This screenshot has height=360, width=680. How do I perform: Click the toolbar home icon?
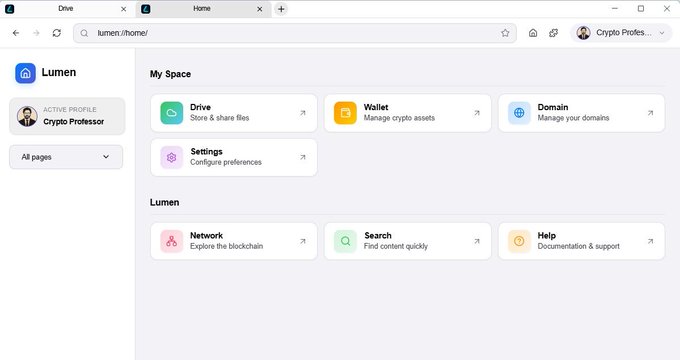pyautogui.click(x=533, y=33)
